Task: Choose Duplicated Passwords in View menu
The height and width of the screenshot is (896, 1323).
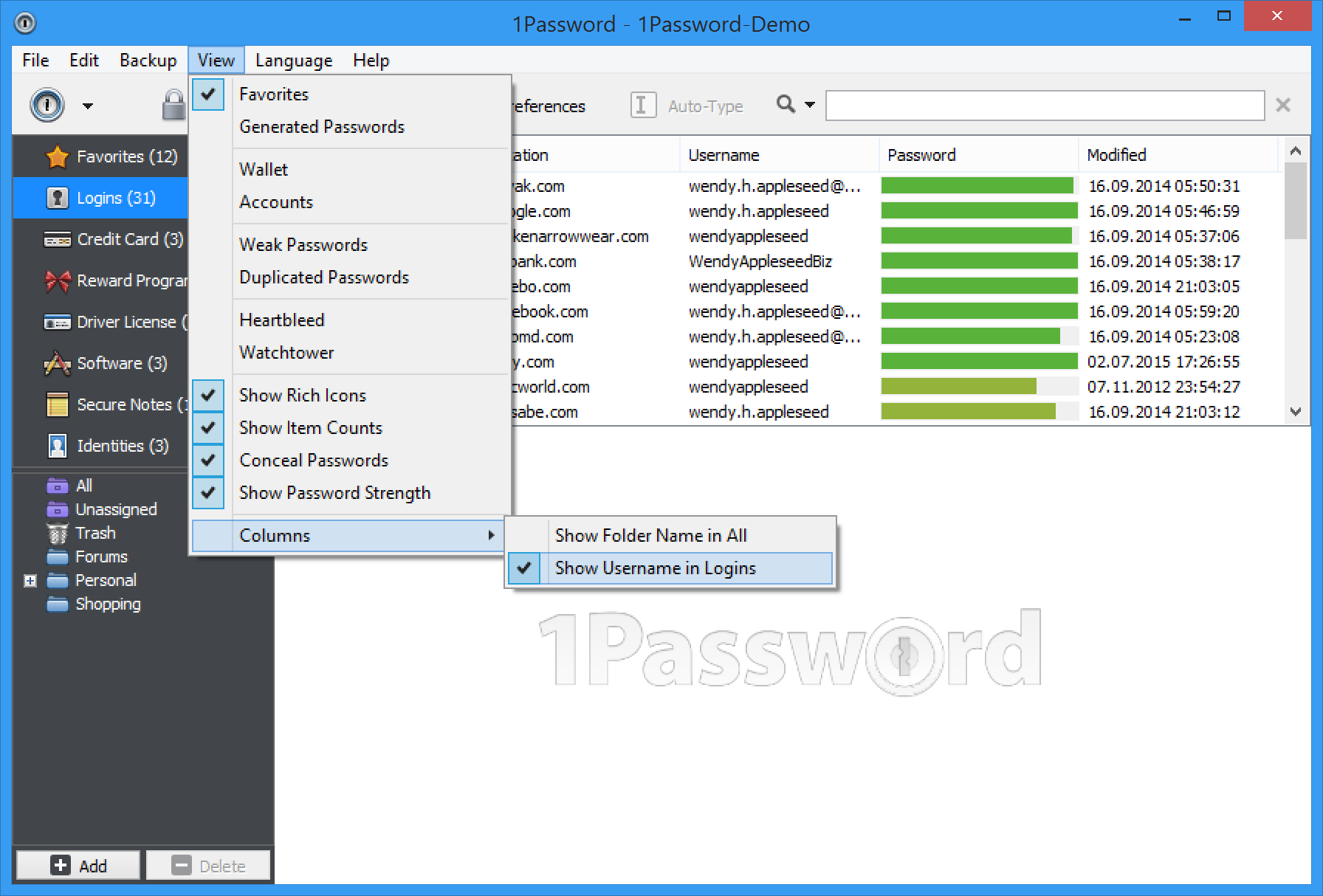Action: 351,278
